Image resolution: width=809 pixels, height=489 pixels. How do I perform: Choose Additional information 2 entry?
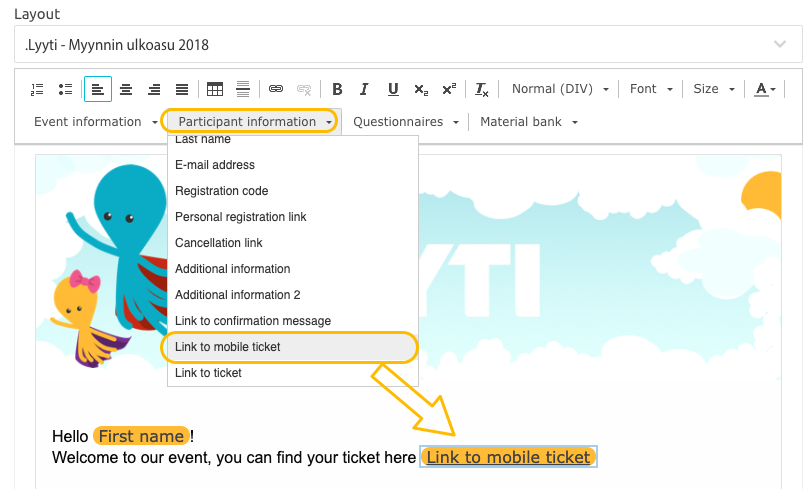(293, 295)
